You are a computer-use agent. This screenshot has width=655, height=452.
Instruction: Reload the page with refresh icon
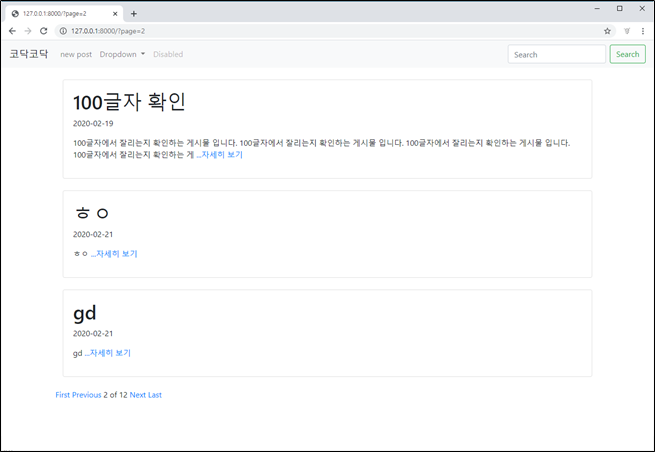[x=43, y=31]
